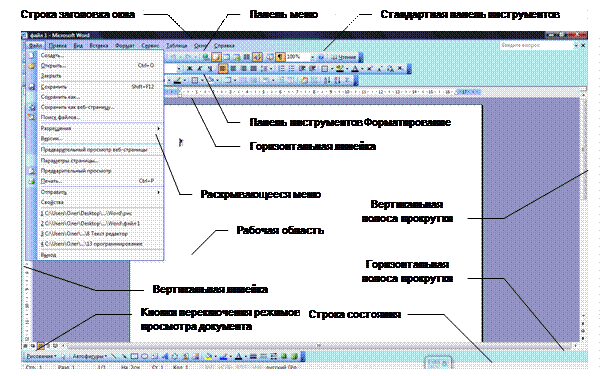Screen dimensions: 612x376
Task: Choose Сохранить как веб-страницу...
Action: pos(96,107)
